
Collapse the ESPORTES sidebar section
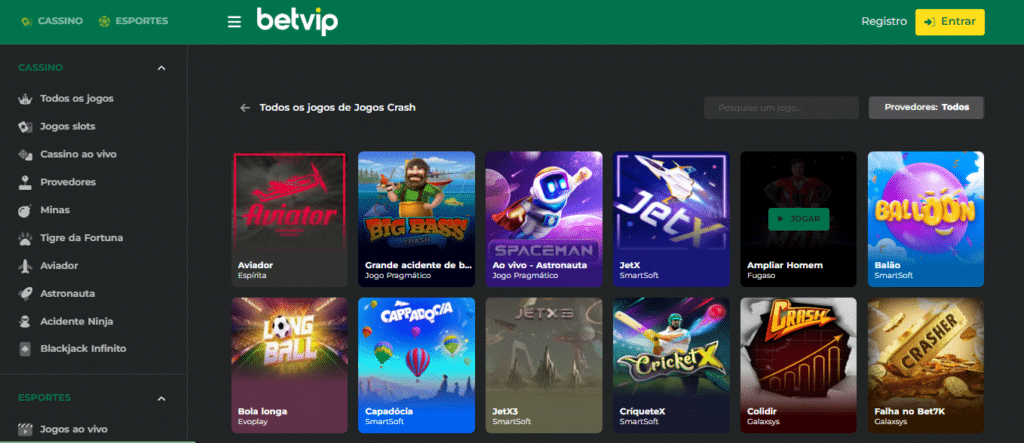(162, 399)
